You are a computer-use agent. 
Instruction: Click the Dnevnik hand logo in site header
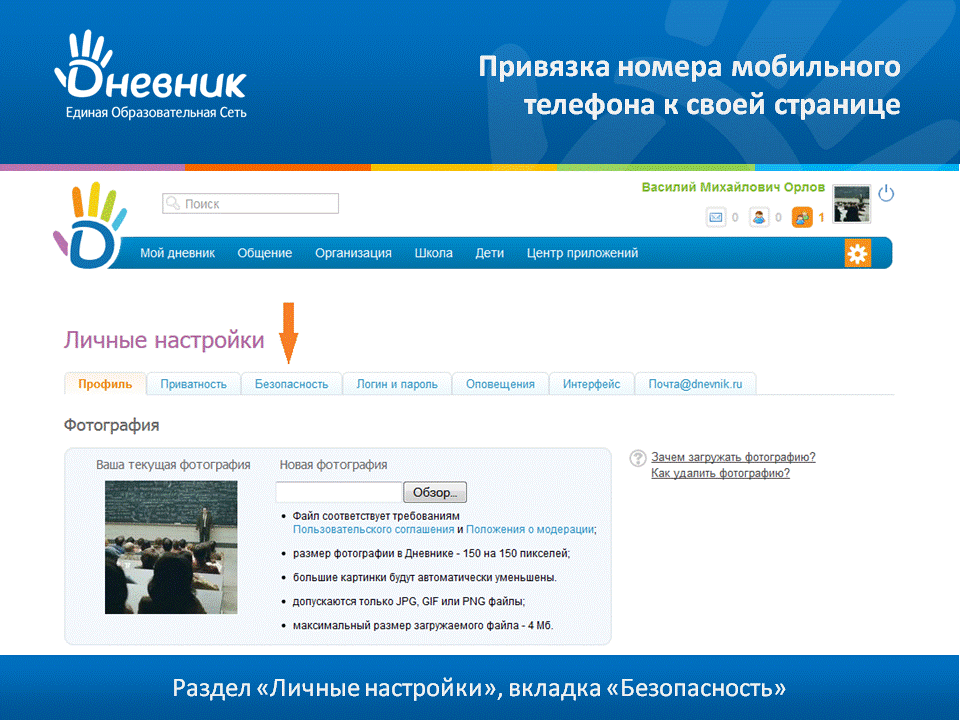[x=90, y=225]
